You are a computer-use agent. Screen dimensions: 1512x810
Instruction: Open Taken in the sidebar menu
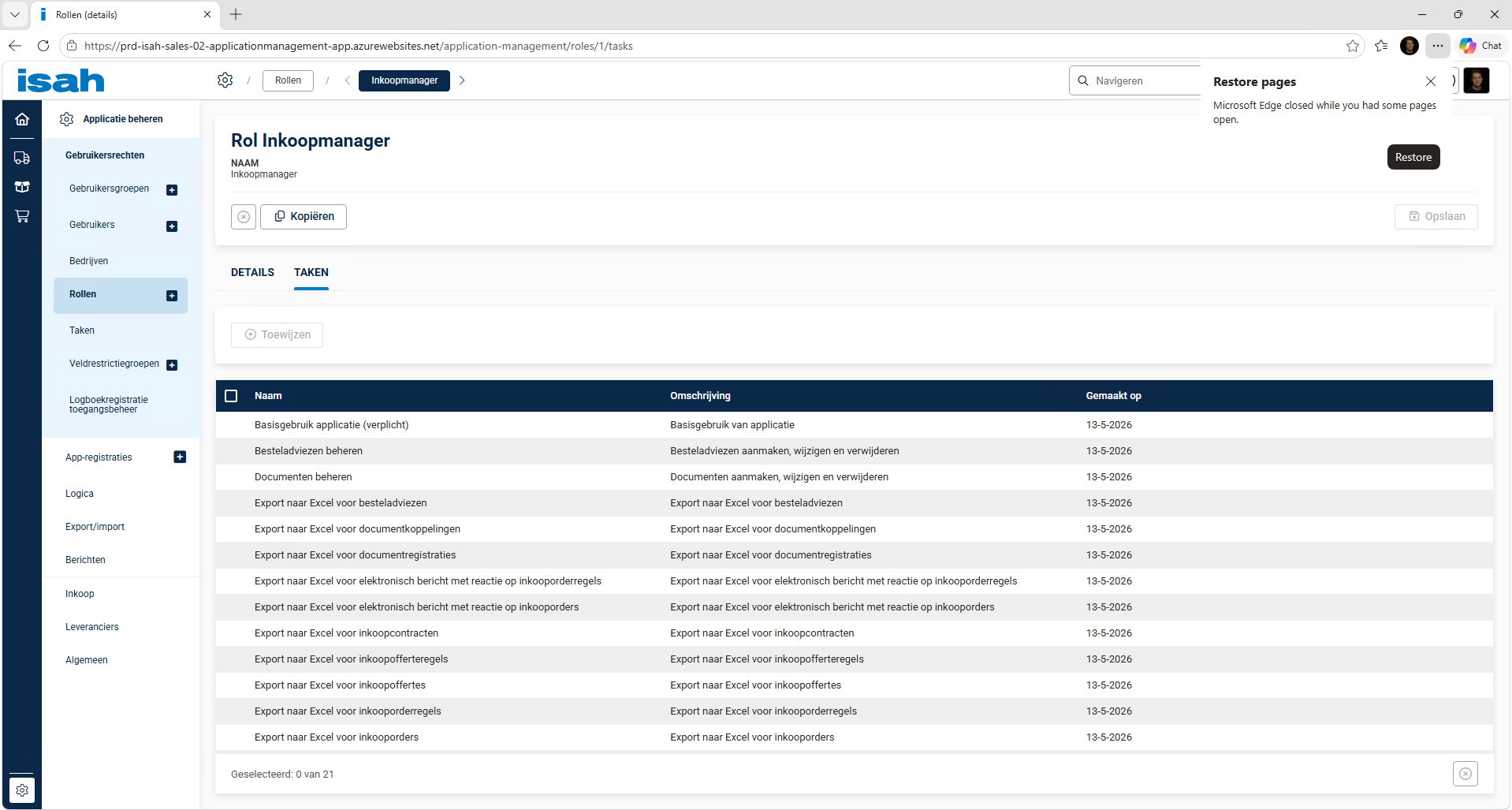(x=82, y=330)
